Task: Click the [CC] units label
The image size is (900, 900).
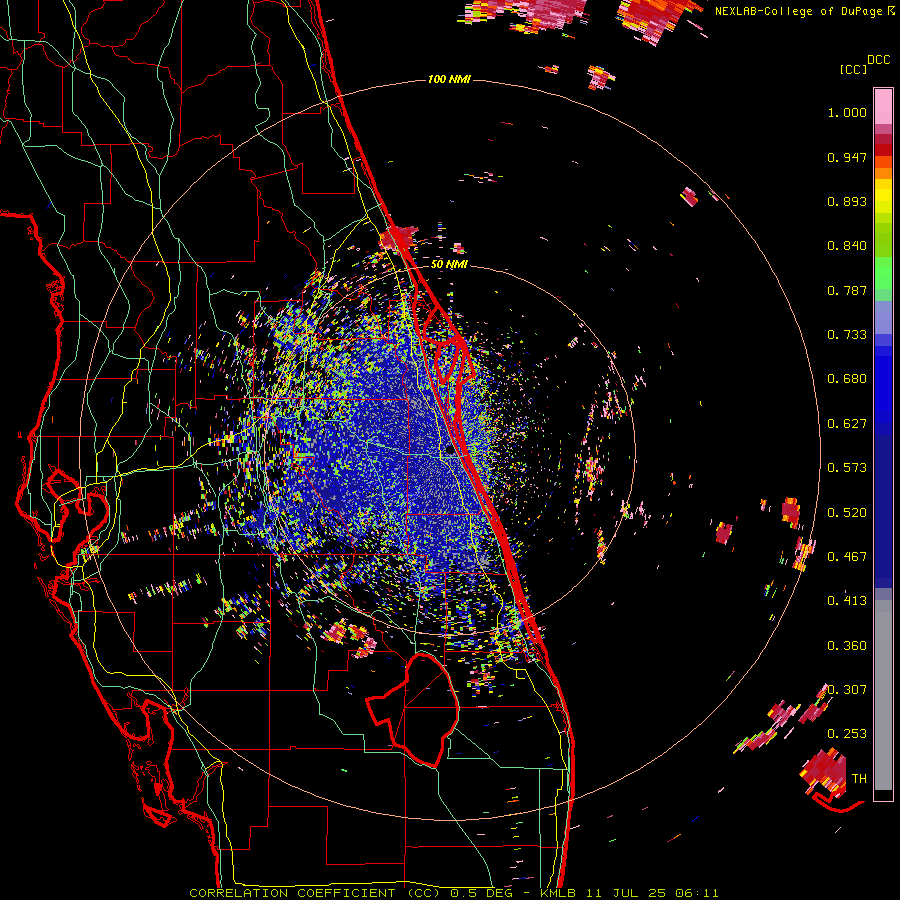Action: pyautogui.click(x=854, y=69)
